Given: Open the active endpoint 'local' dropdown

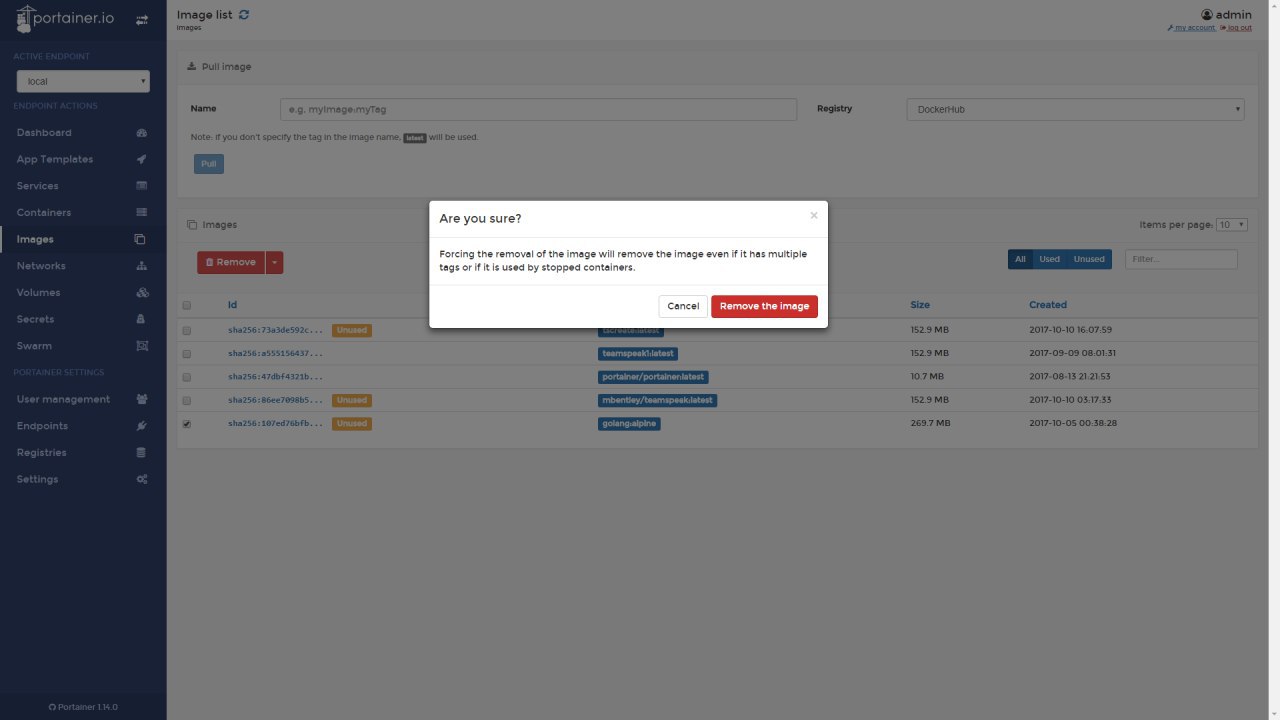Looking at the screenshot, I should [83, 81].
